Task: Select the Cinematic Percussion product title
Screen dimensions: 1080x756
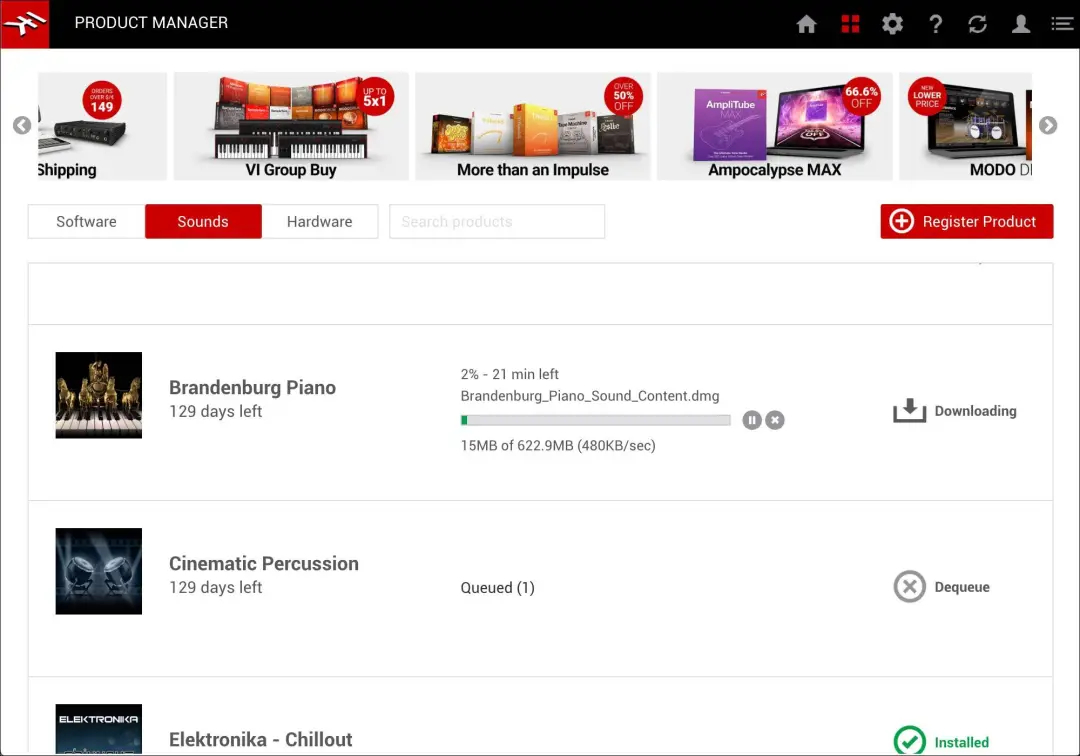Action: pos(264,564)
